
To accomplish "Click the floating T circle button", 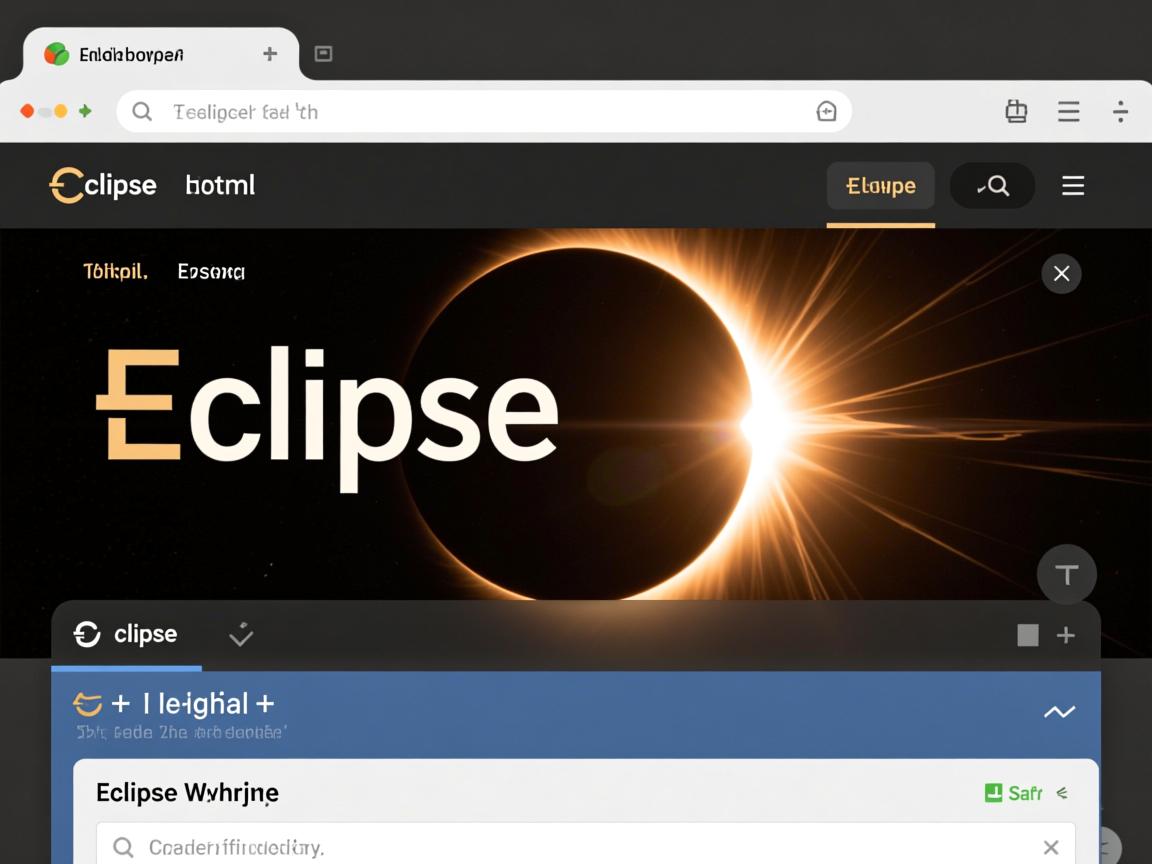I will coord(1067,574).
